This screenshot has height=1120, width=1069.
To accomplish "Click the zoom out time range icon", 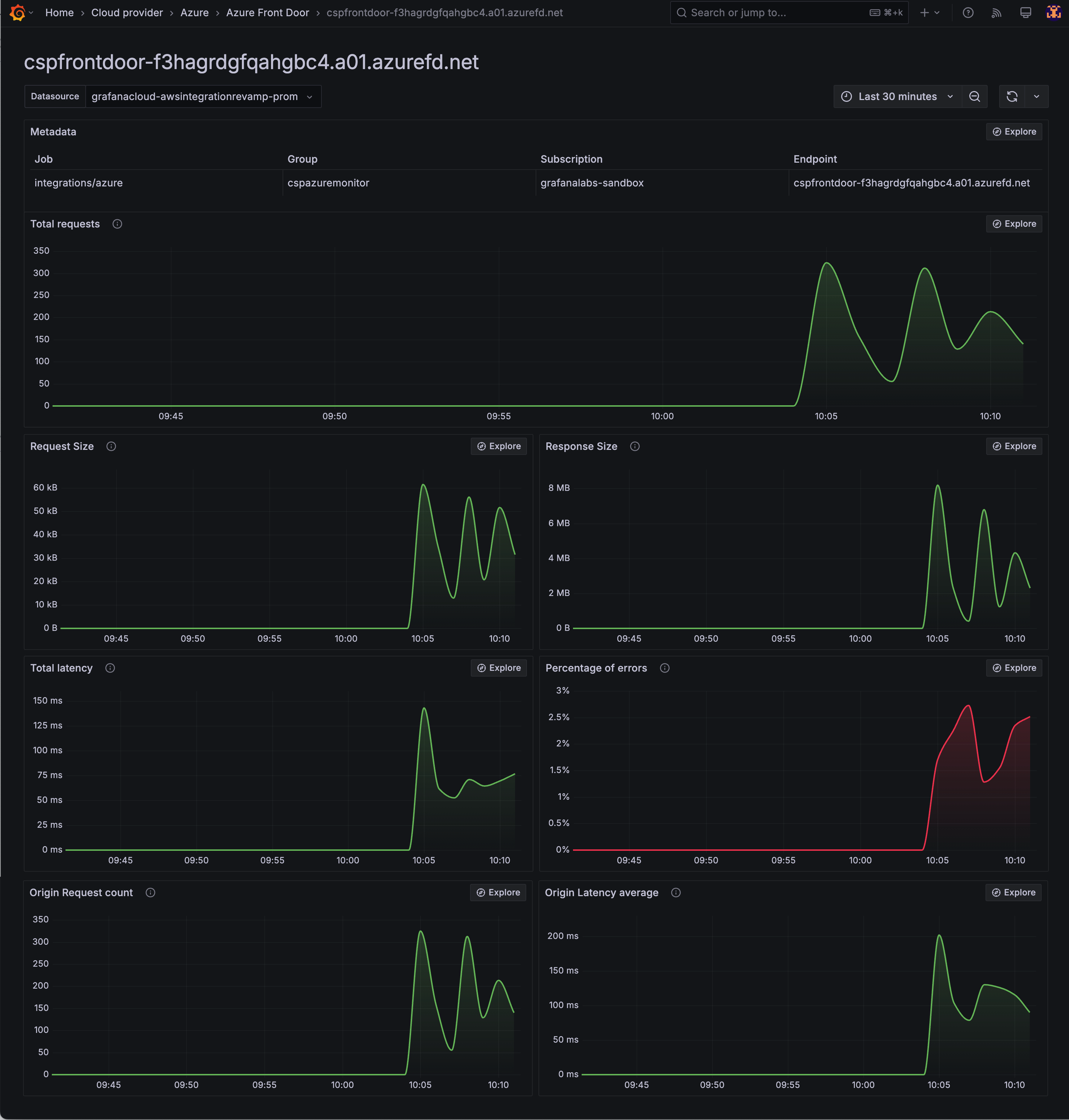I will [x=974, y=97].
